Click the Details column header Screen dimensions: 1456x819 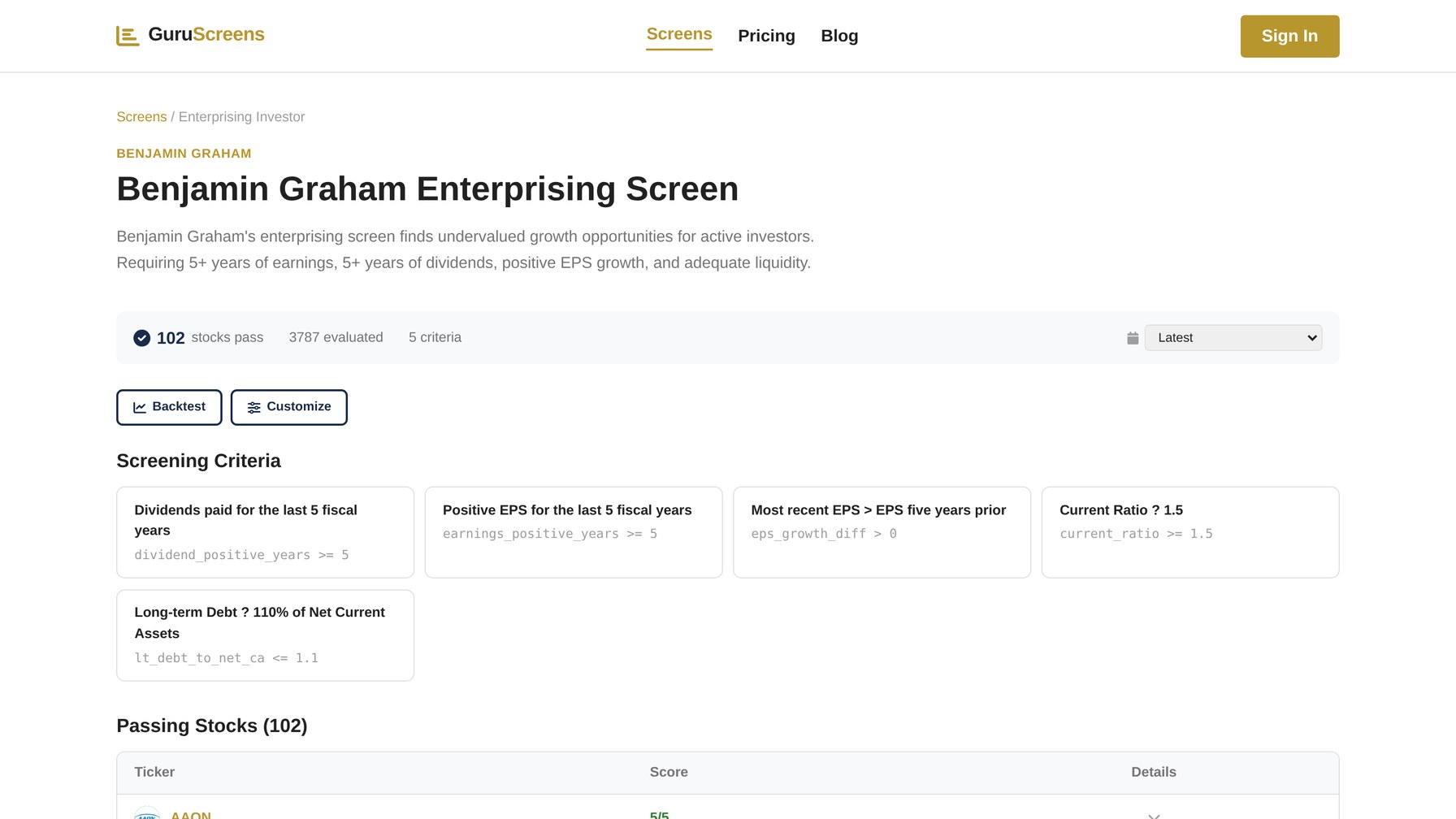pos(1154,772)
